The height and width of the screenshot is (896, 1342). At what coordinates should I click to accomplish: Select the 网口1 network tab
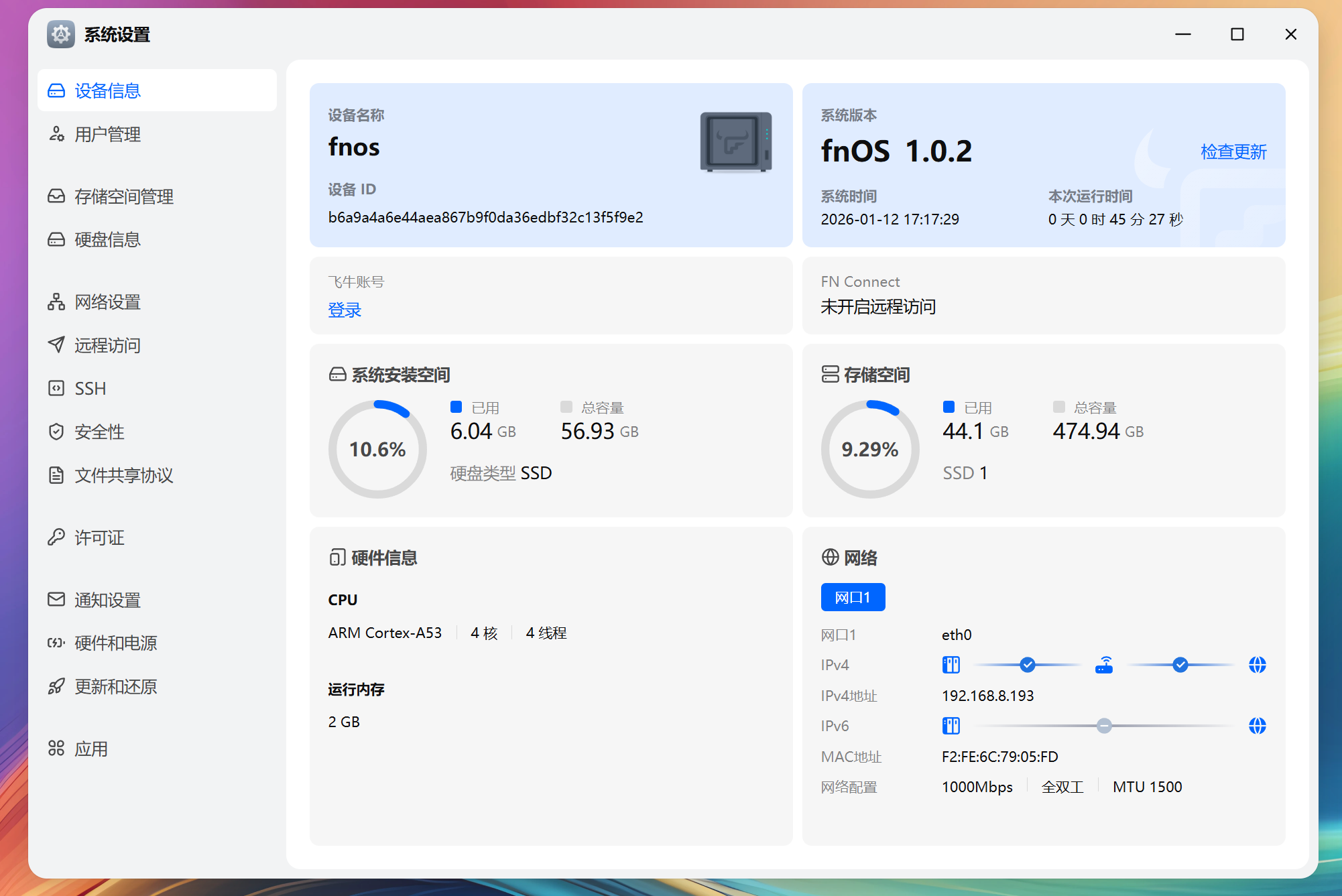click(x=853, y=597)
